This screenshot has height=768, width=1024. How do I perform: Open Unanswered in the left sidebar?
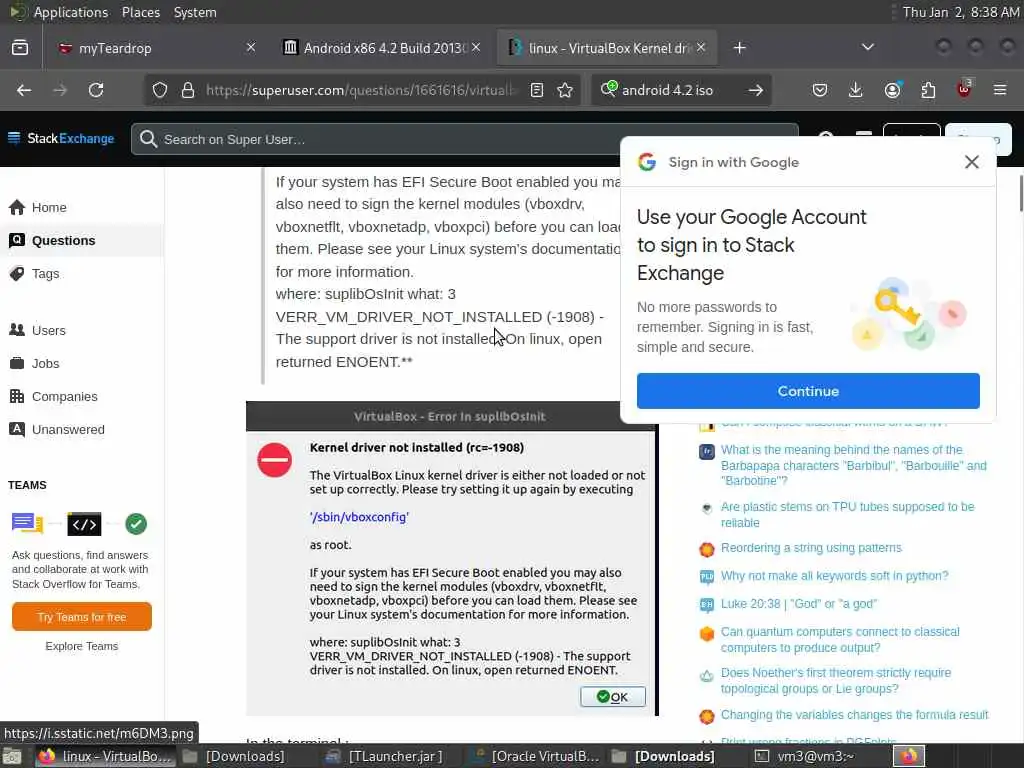(68, 430)
